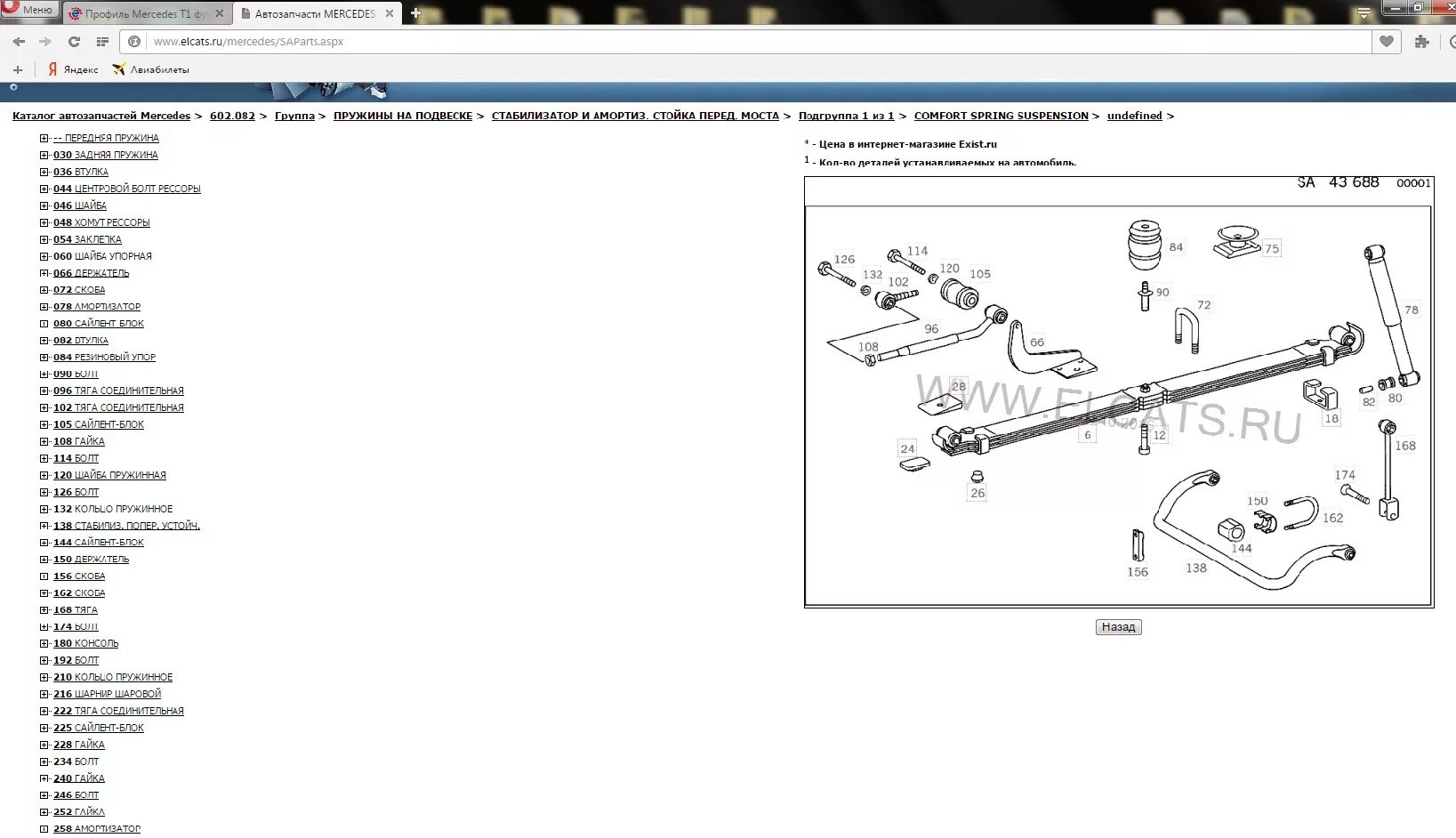Expand the 048 ХОМУТ РЕССОРЫ node
The image size is (1456, 838).
44,222
